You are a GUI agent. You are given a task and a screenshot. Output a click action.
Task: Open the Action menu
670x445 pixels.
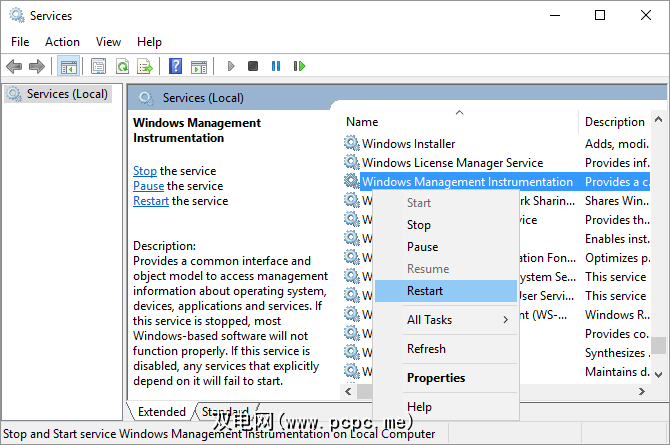62,42
